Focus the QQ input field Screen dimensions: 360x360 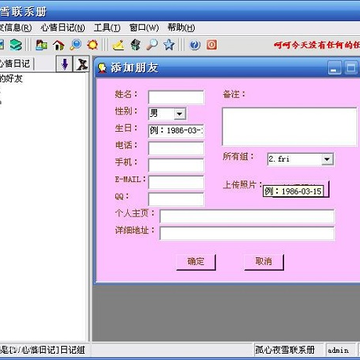tap(176, 199)
